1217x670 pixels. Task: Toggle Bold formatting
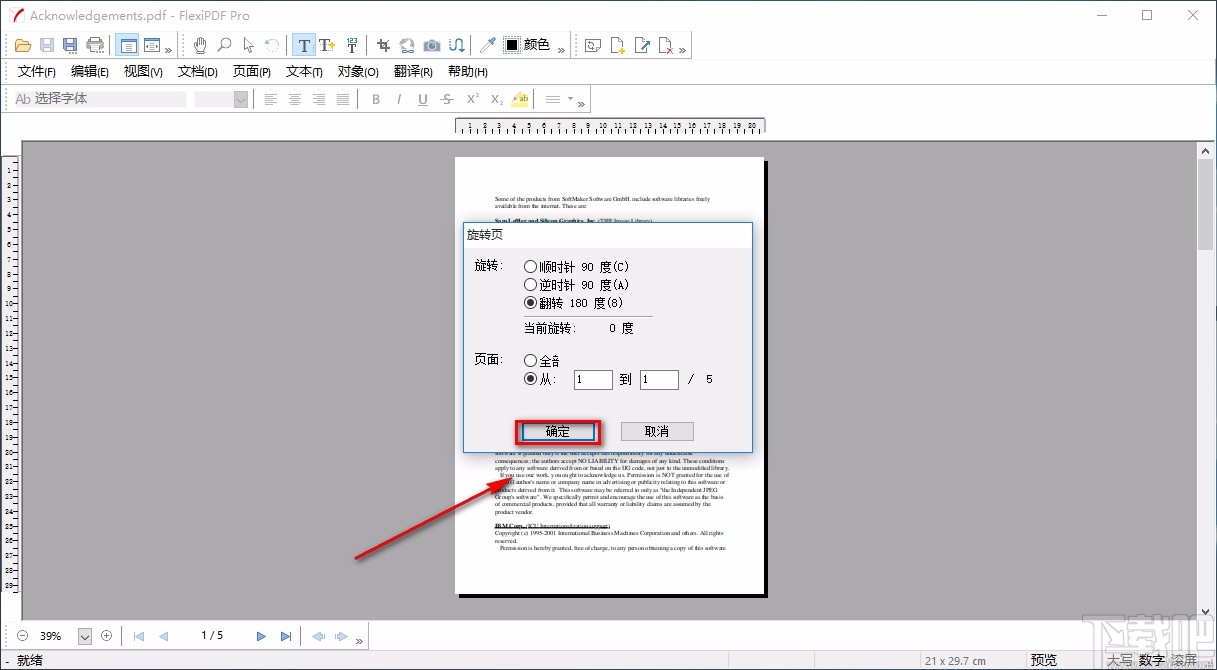376,99
